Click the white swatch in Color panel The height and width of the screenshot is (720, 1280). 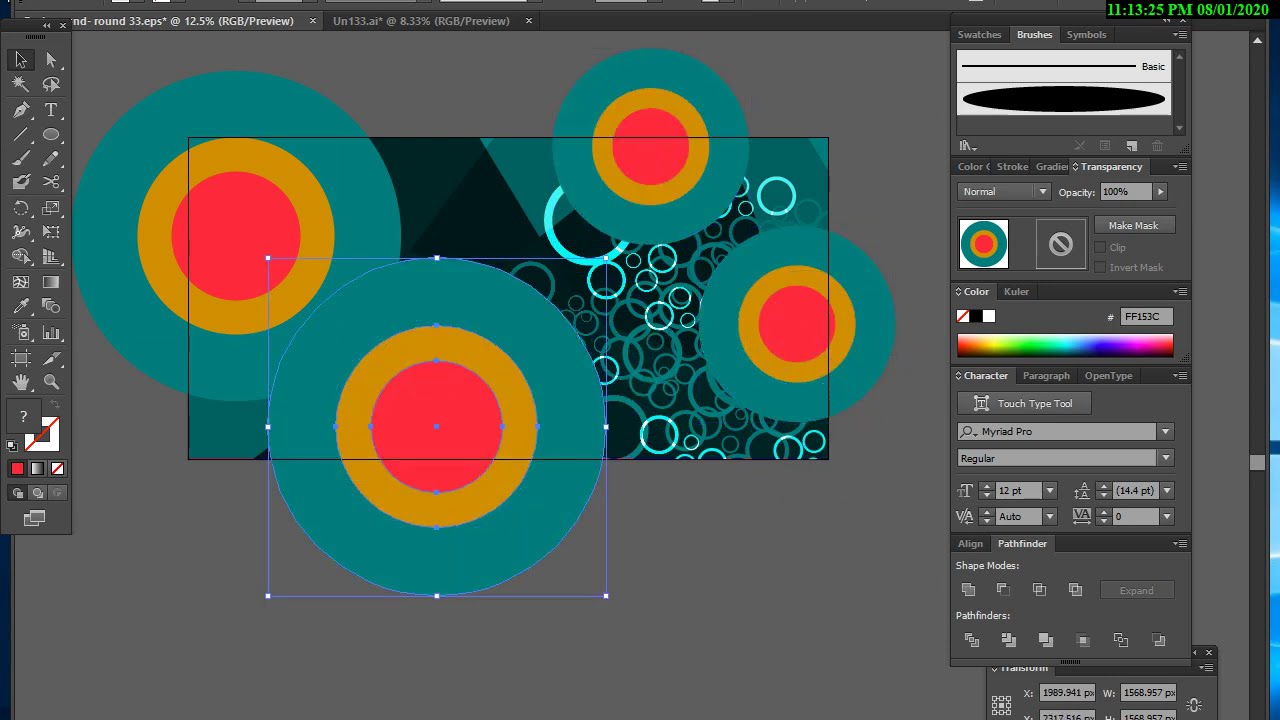[989, 316]
